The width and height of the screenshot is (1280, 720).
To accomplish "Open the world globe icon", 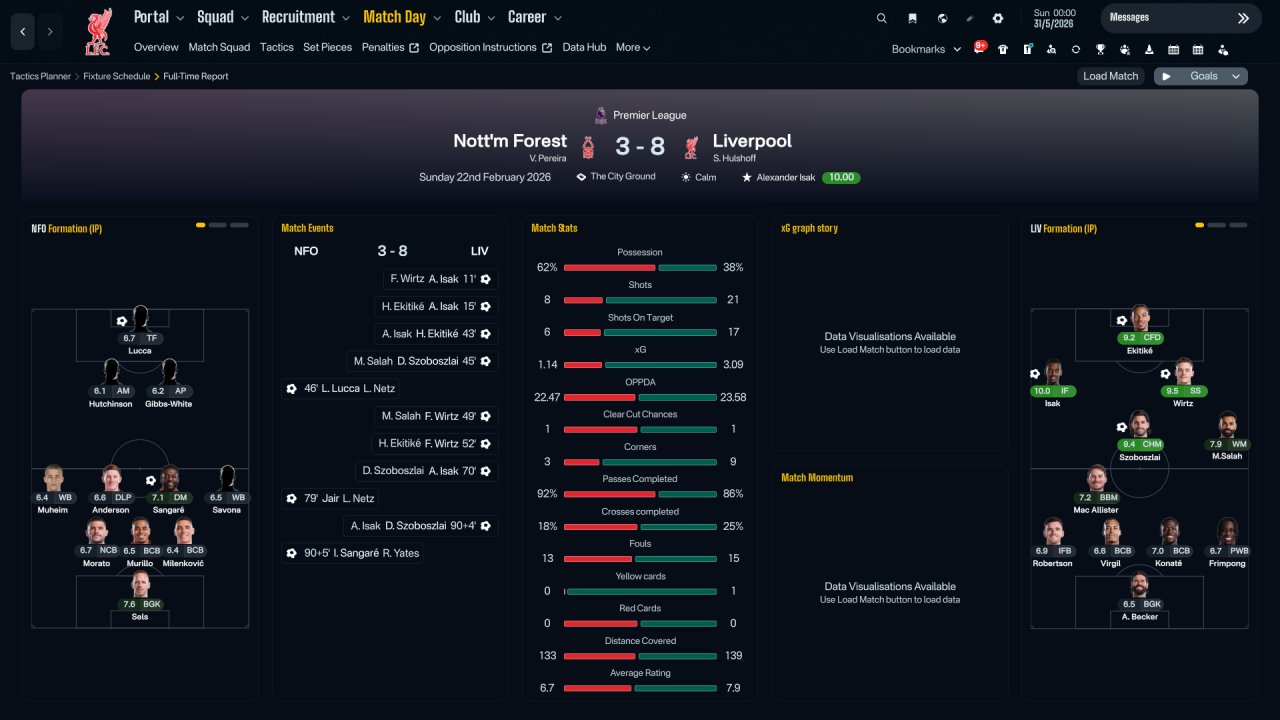I will point(942,18).
